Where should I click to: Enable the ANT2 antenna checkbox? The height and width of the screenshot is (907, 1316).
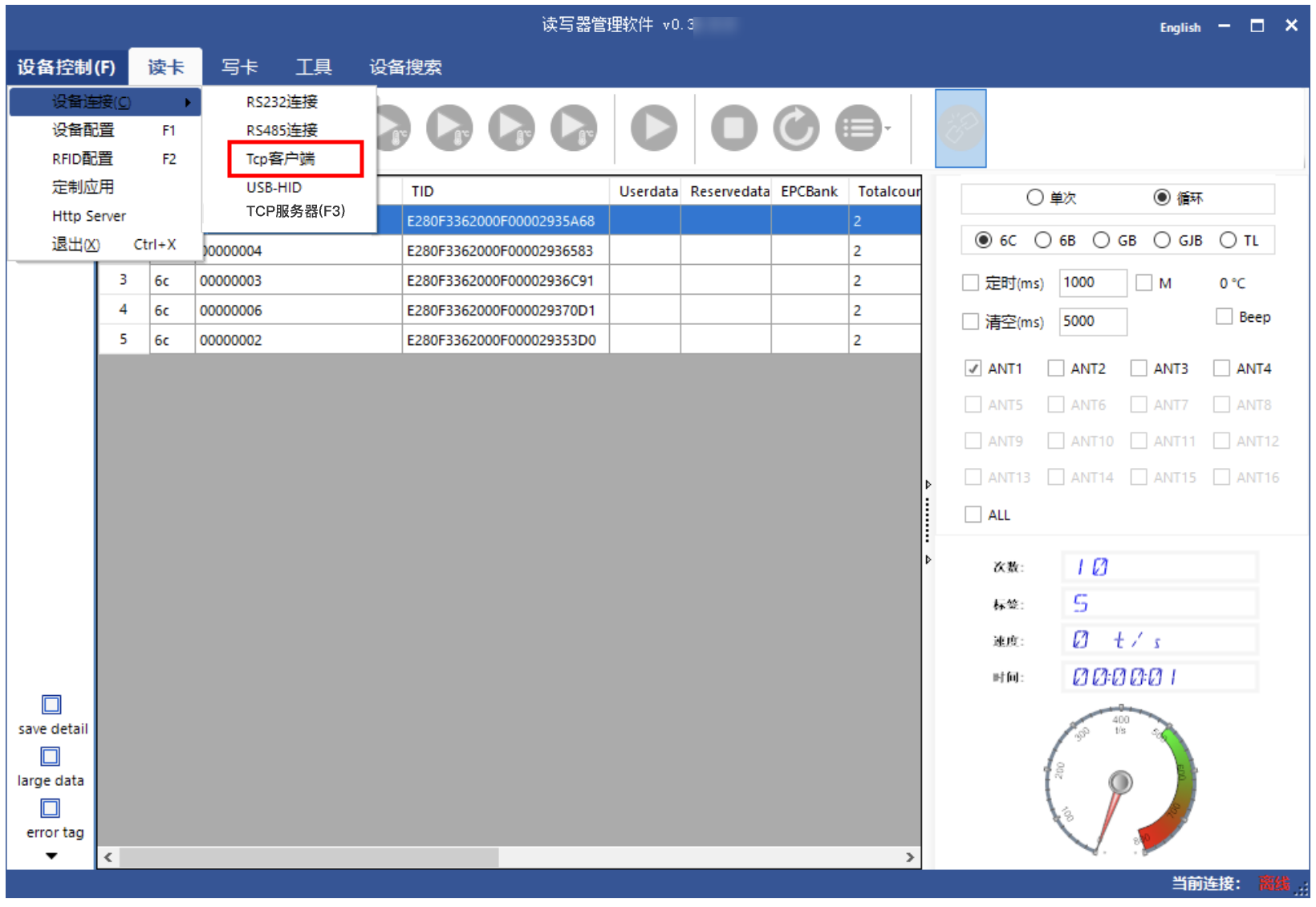[x=1055, y=368]
